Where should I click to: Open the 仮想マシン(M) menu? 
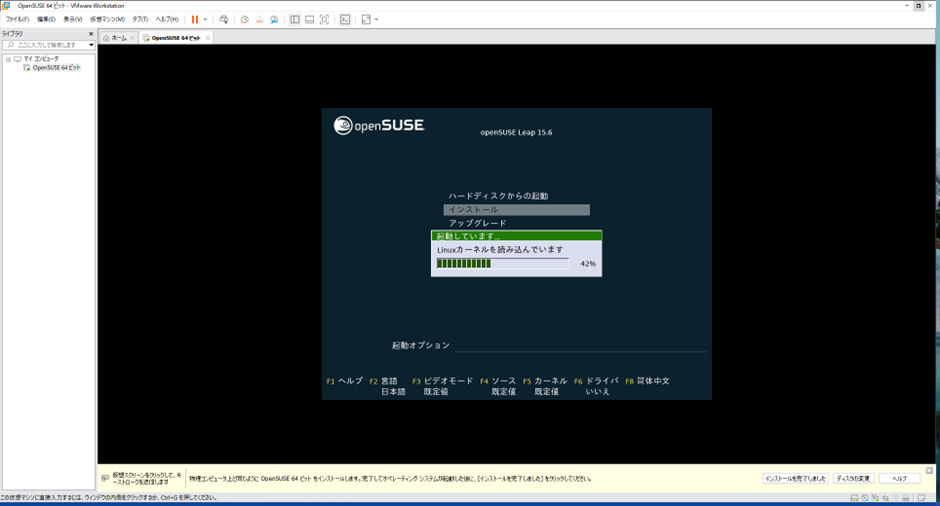107,19
